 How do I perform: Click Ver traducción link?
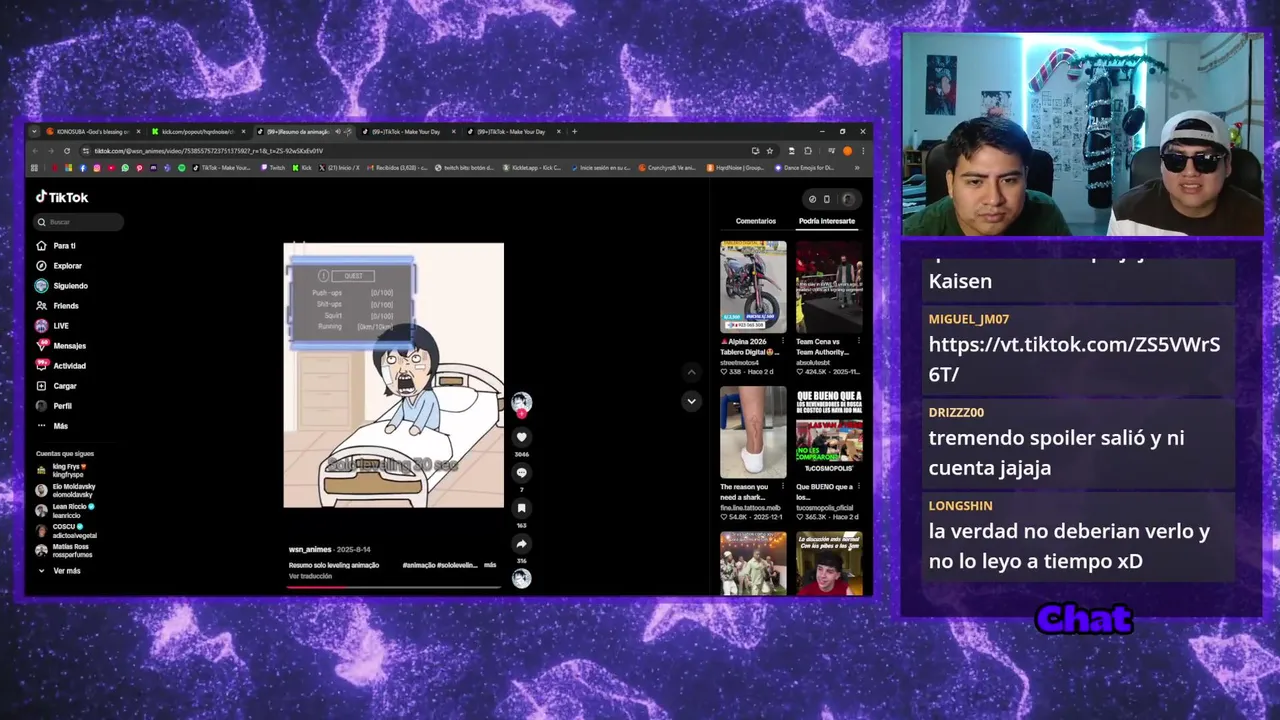pos(310,576)
